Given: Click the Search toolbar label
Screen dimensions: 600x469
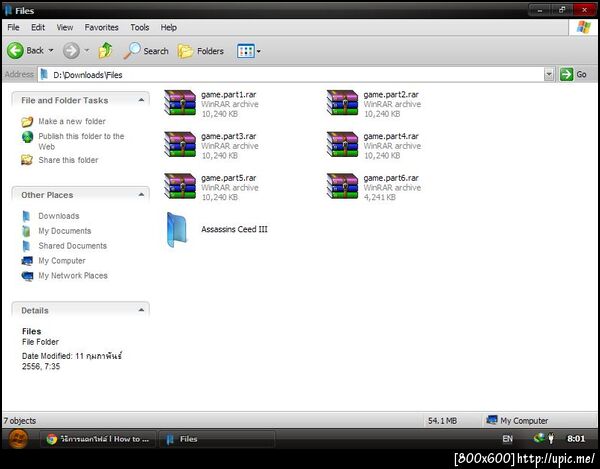Looking at the screenshot, I should point(156,51).
